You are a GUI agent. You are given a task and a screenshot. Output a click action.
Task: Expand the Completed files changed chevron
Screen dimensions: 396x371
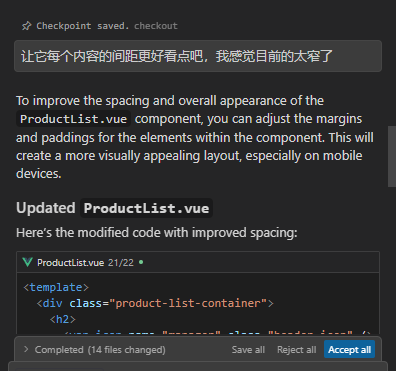click(26, 349)
